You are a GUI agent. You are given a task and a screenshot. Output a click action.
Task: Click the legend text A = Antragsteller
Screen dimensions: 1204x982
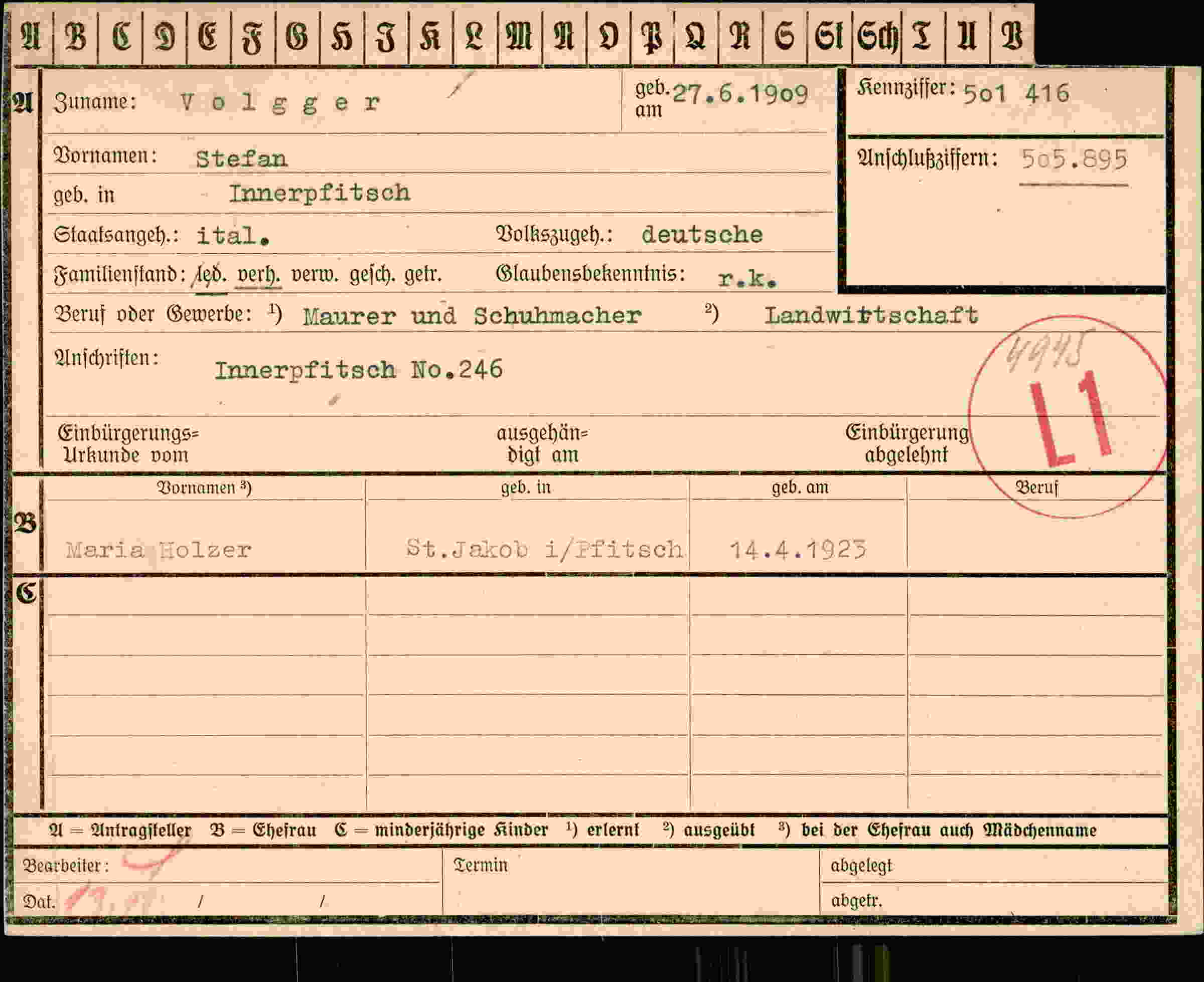(120, 831)
